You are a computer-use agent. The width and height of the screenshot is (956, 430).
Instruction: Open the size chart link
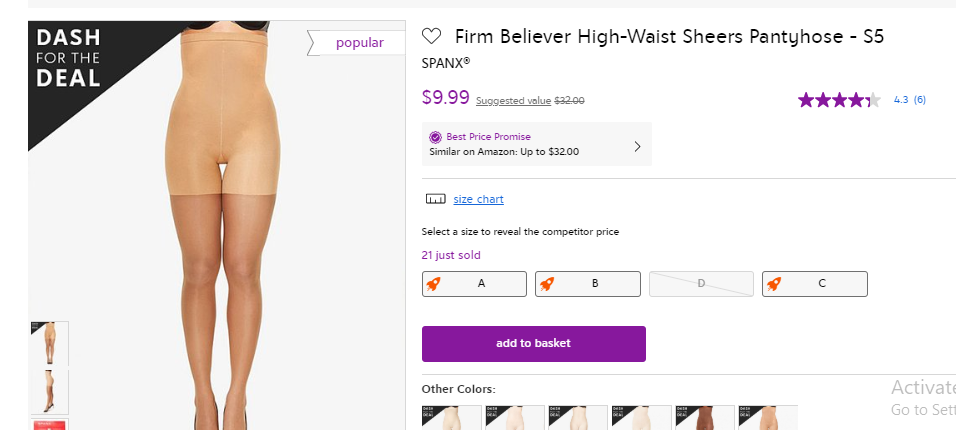(x=478, y=199)
